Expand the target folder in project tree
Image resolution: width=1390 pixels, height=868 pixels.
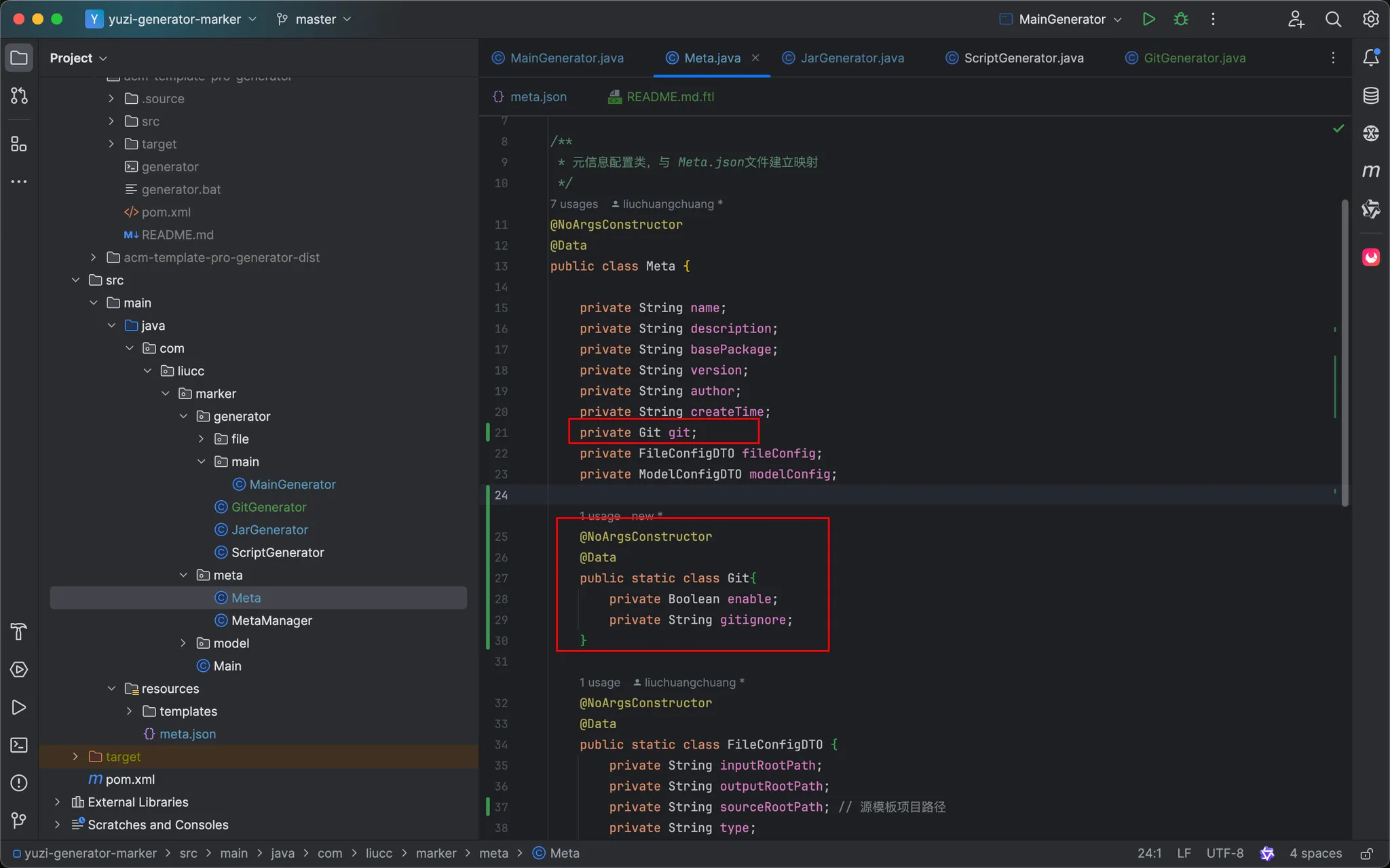(75, 757)
